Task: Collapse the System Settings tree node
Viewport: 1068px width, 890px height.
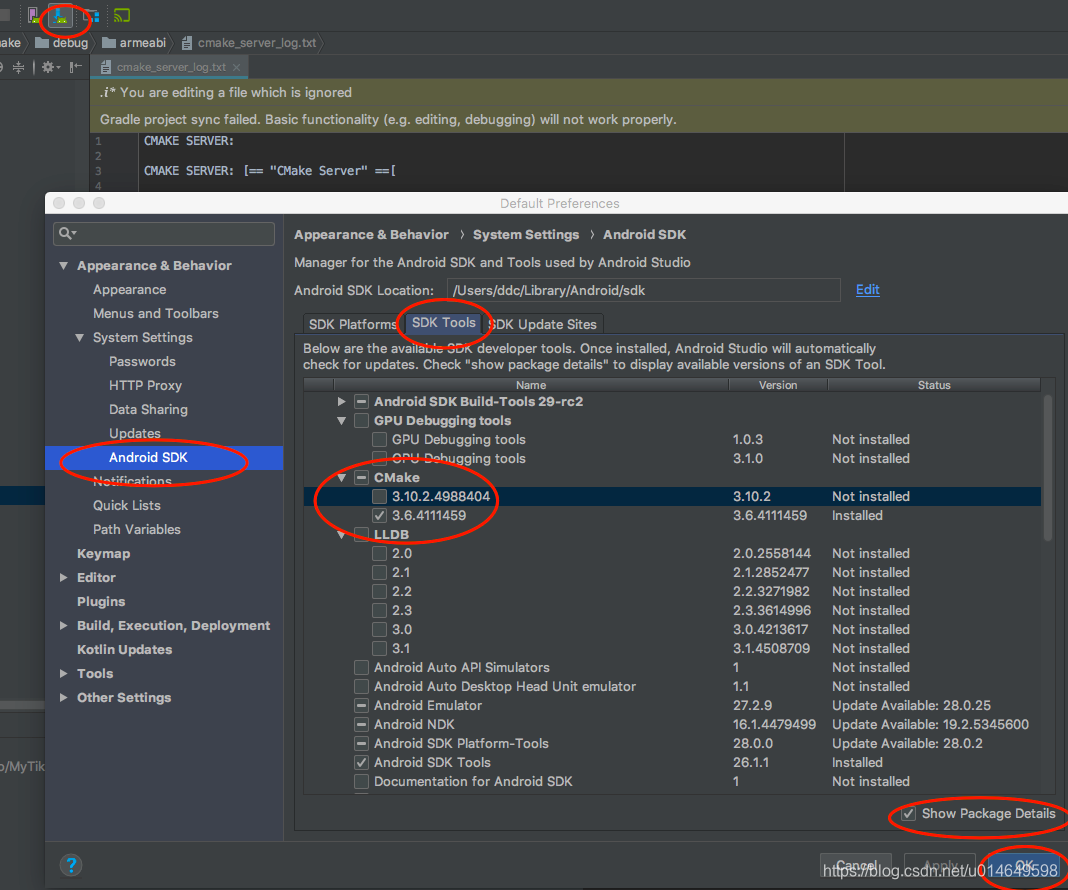Action: [x=80, y=337]
